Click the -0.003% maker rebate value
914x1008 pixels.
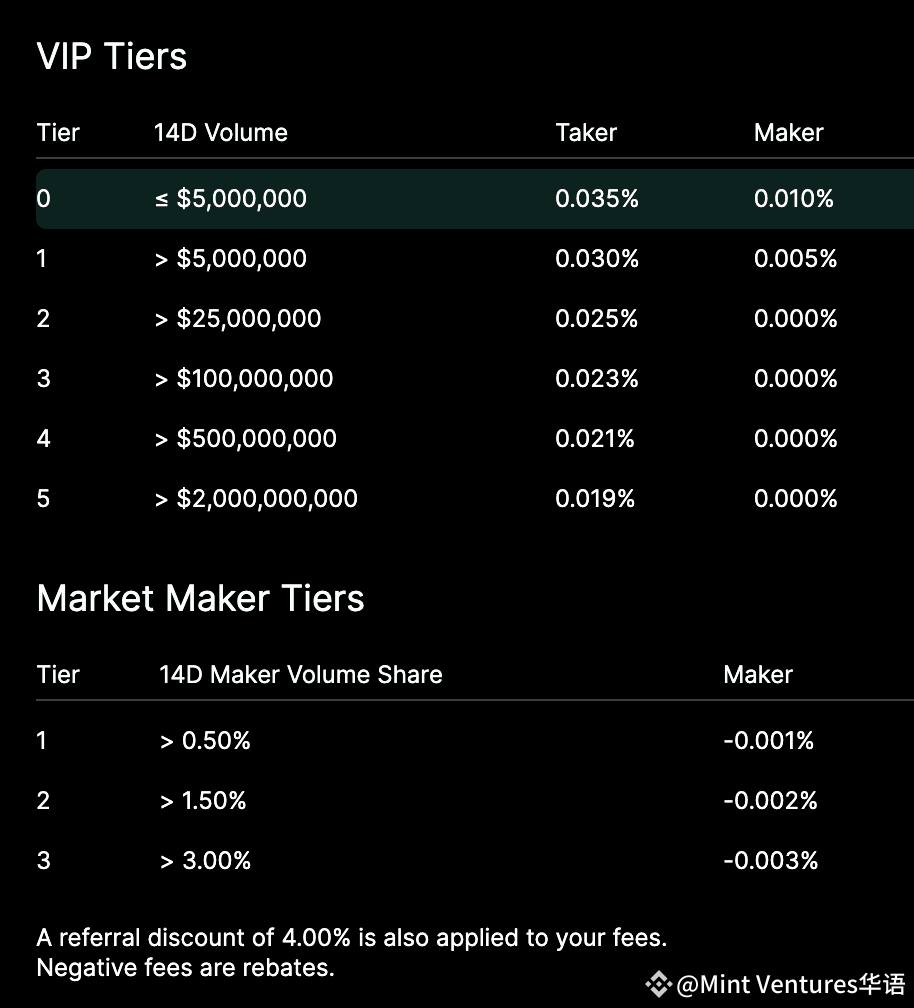[771, 861]
